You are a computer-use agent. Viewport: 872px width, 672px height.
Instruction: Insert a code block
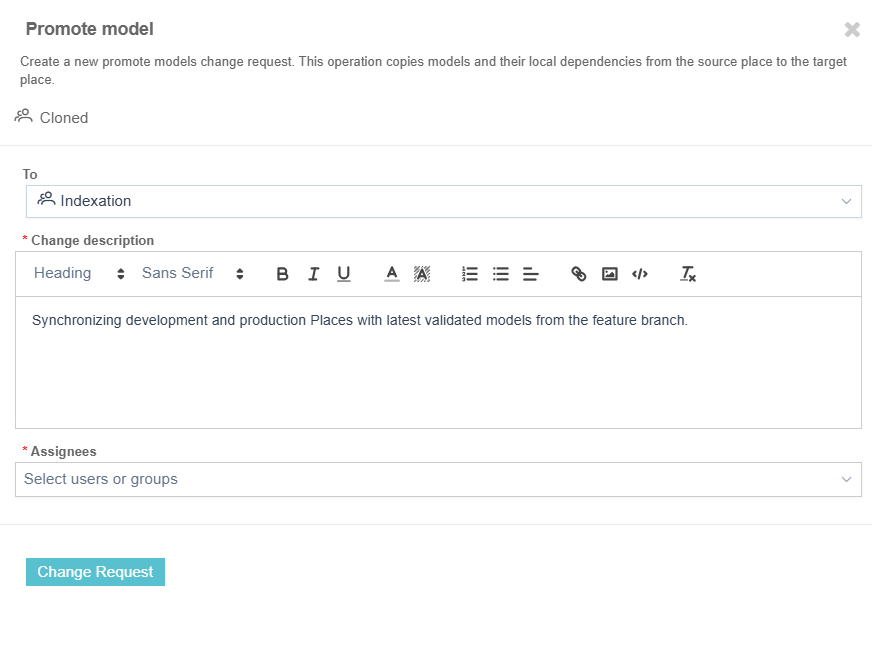[x=640, y=274]
